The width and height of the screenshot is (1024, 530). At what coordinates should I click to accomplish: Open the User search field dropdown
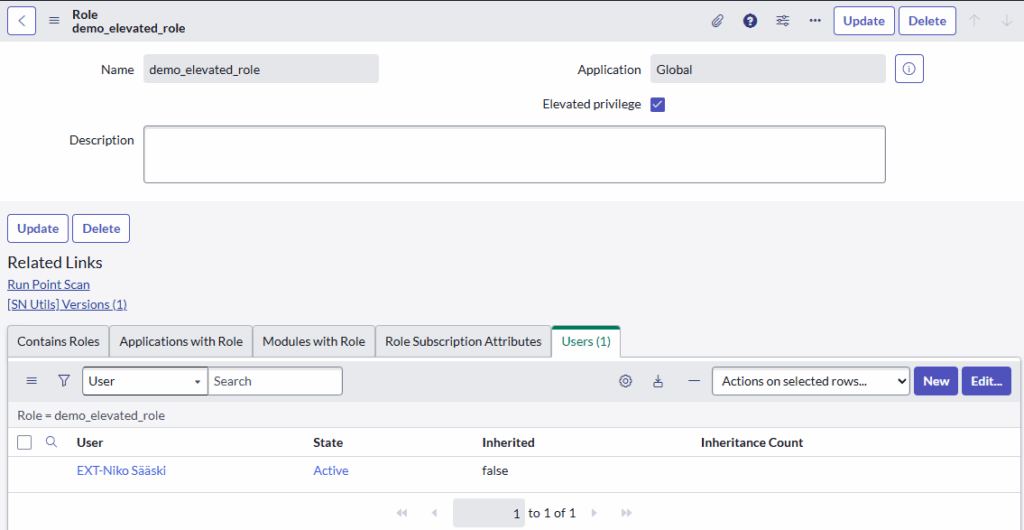(x=145, y=381)
